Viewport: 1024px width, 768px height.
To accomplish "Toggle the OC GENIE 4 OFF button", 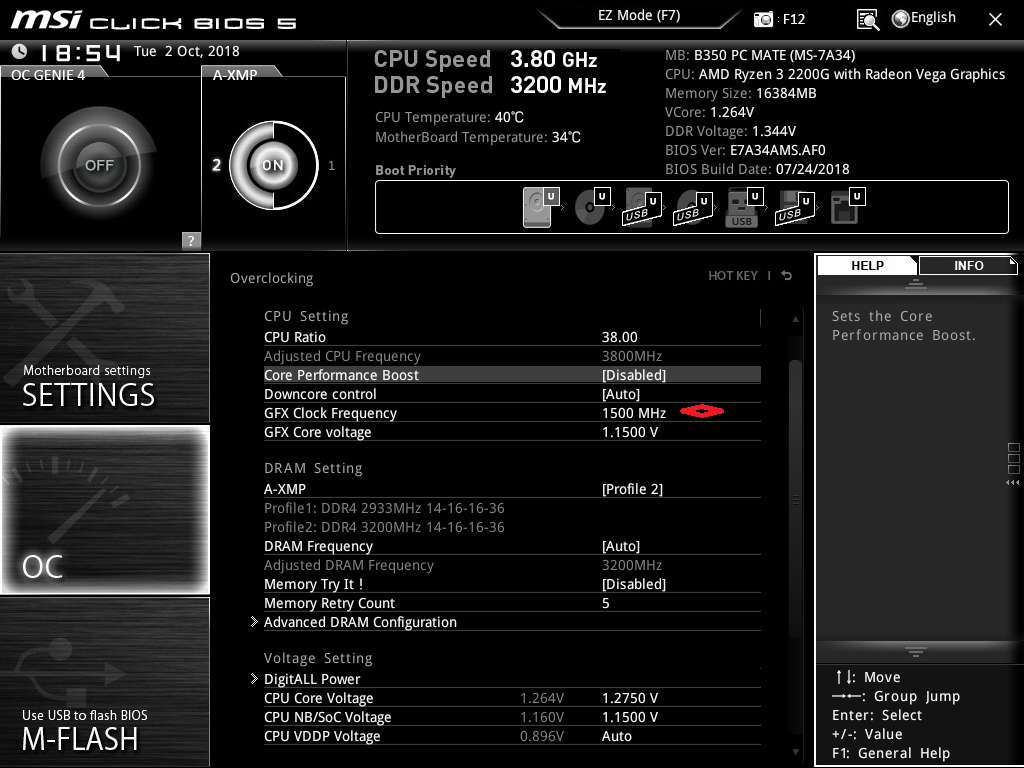I will (x=99, y=165).
